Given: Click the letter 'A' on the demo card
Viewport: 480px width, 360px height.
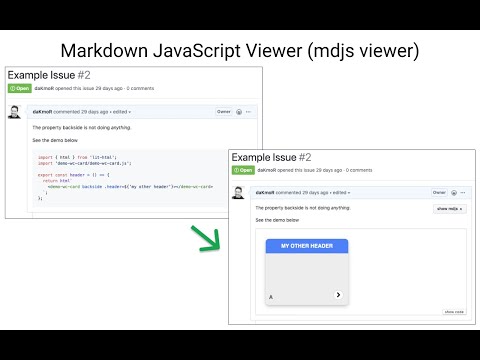Looking at the screenshot, I should [x=271, y=297].
